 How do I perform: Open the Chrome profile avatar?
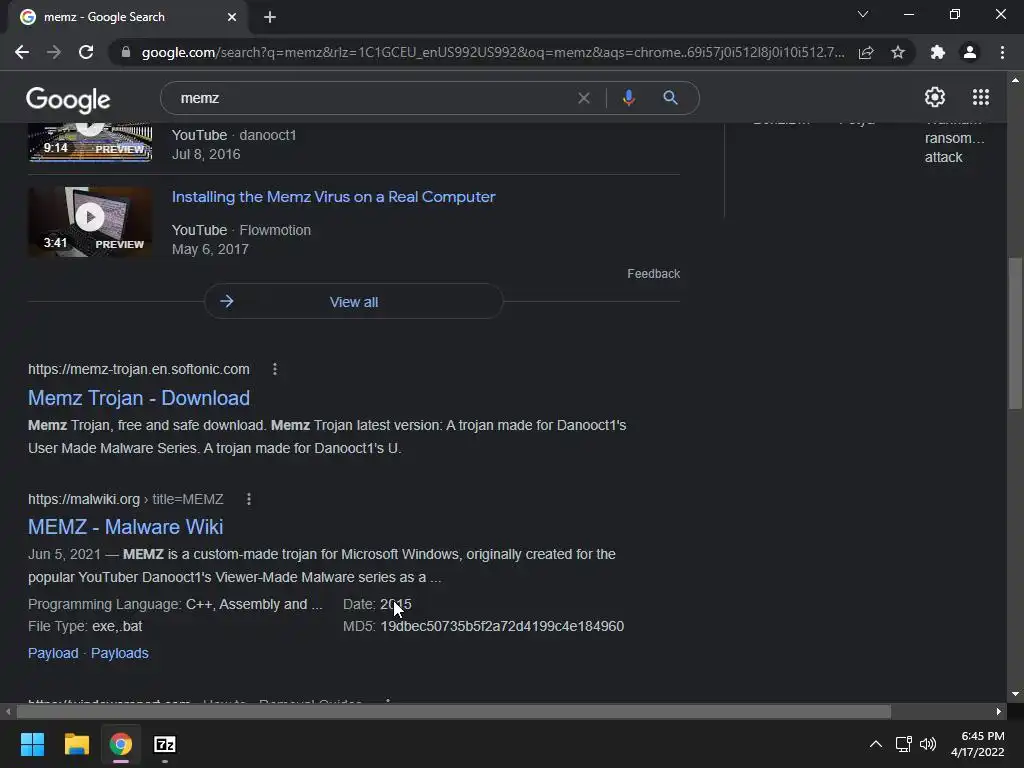(970, 52)
